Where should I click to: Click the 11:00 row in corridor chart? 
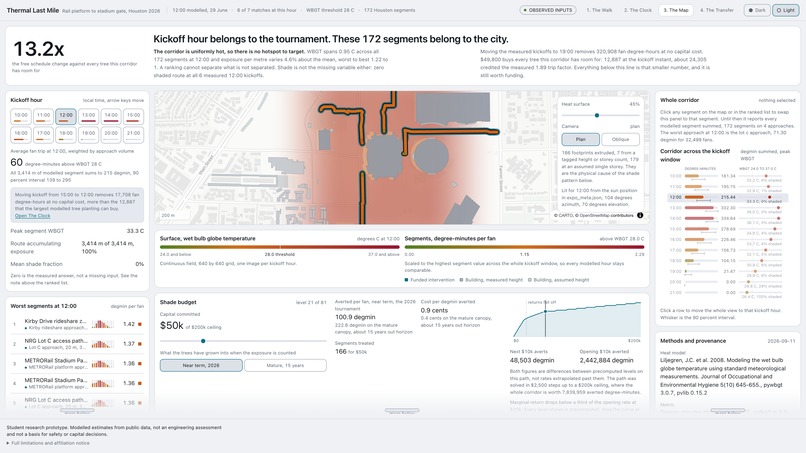(x=727, y=187)
